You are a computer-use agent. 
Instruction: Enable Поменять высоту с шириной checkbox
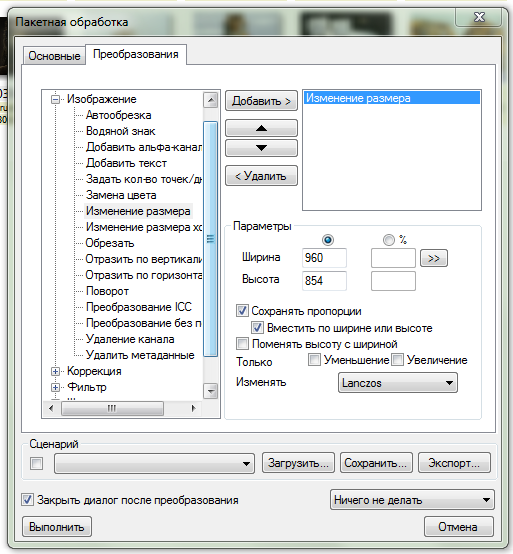242,343
